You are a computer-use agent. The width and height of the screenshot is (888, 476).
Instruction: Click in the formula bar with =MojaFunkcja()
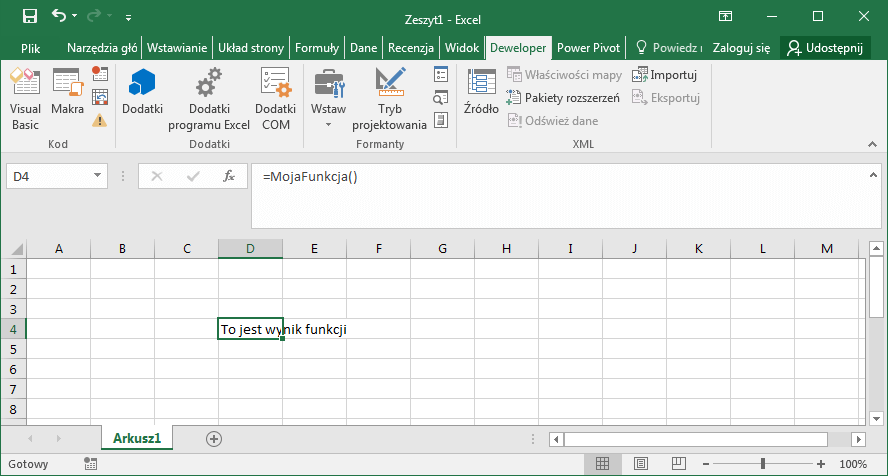[561, 196]
